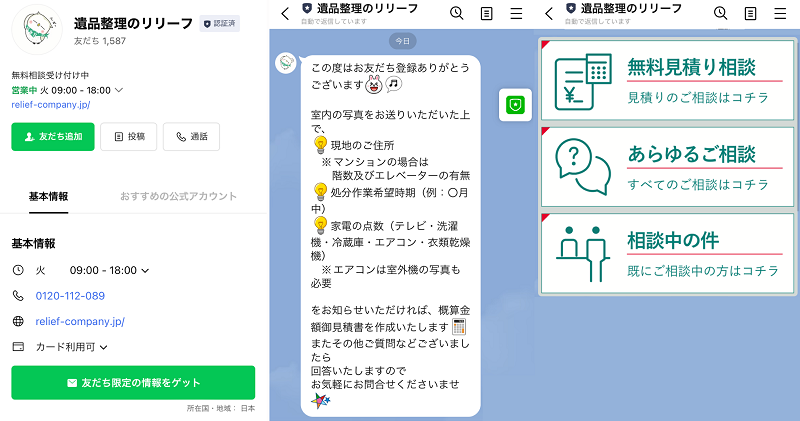Click the phone icon in 基本情報

coord(18,296)
